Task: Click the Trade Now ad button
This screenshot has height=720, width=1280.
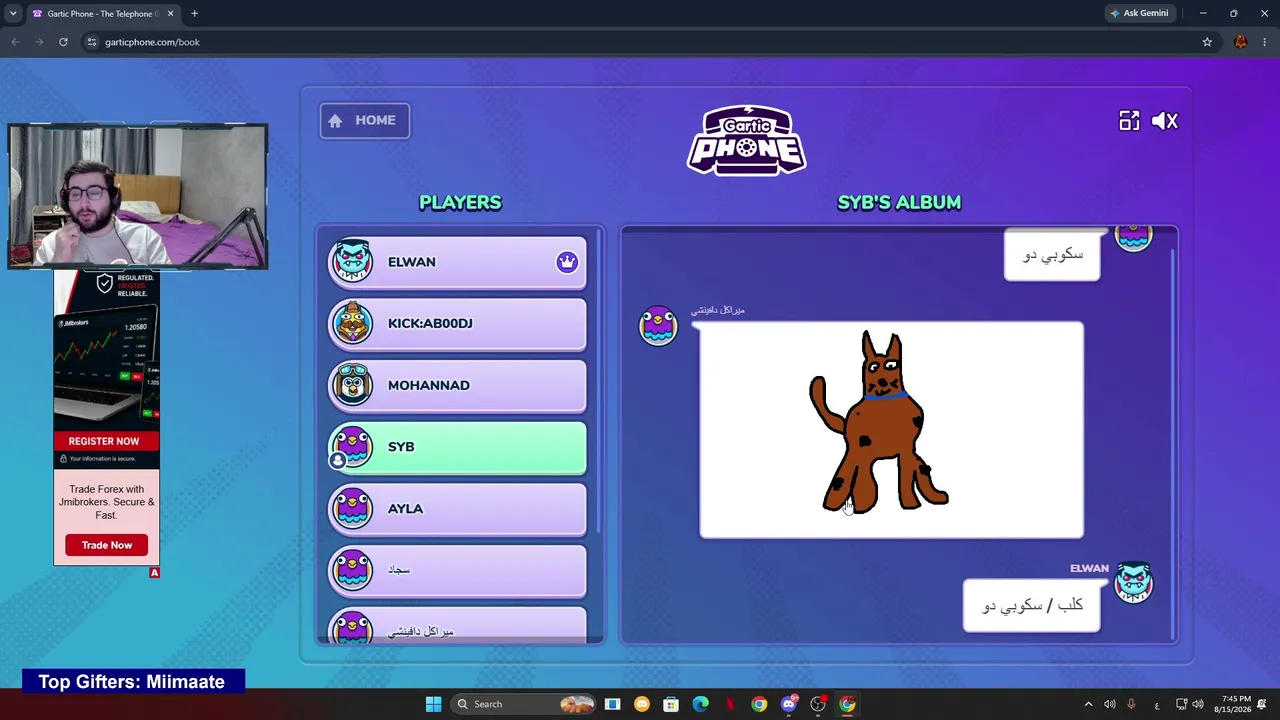Action: click(107, 545)
